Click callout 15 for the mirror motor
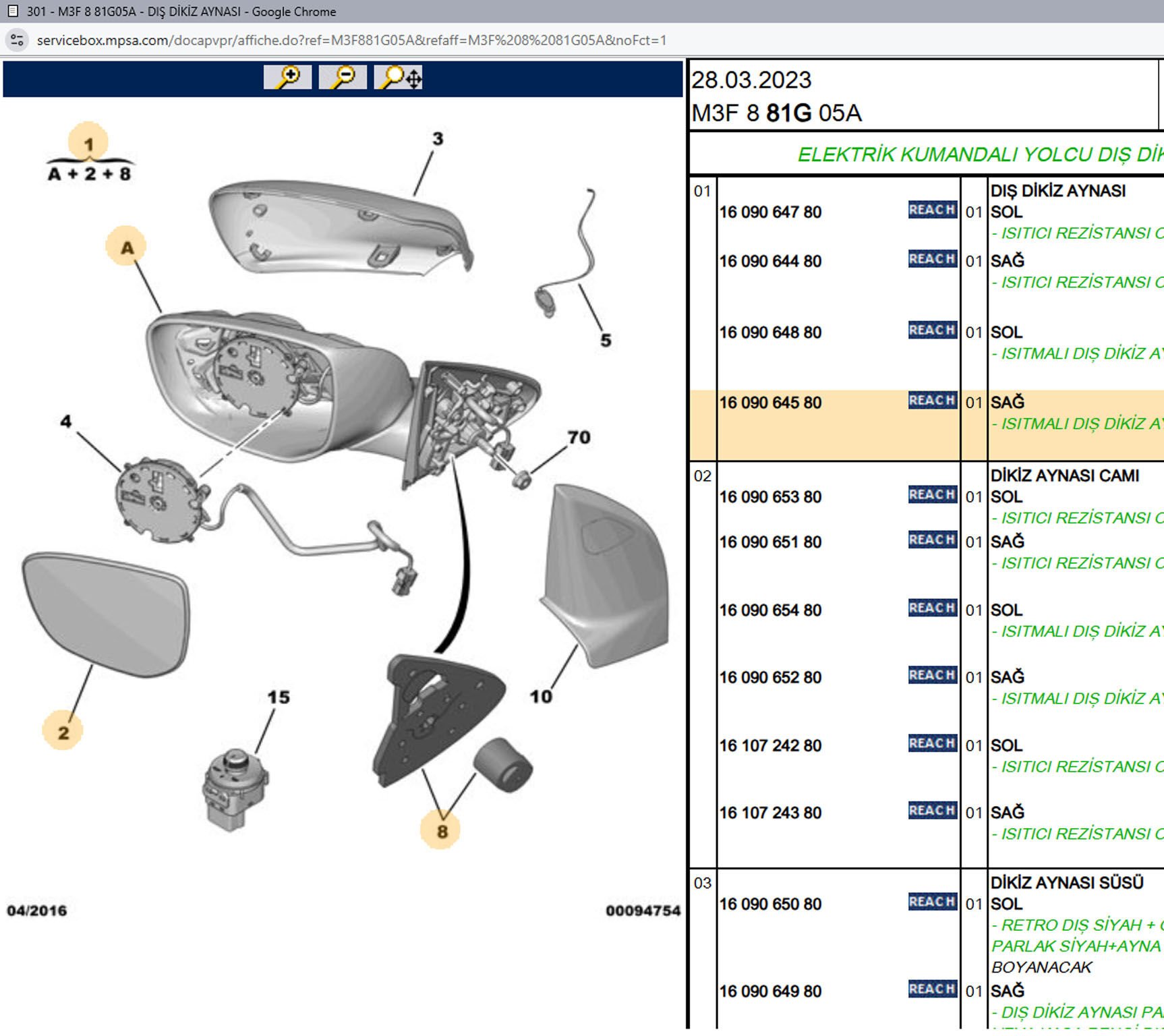1164x1036 pixels. 279,697
